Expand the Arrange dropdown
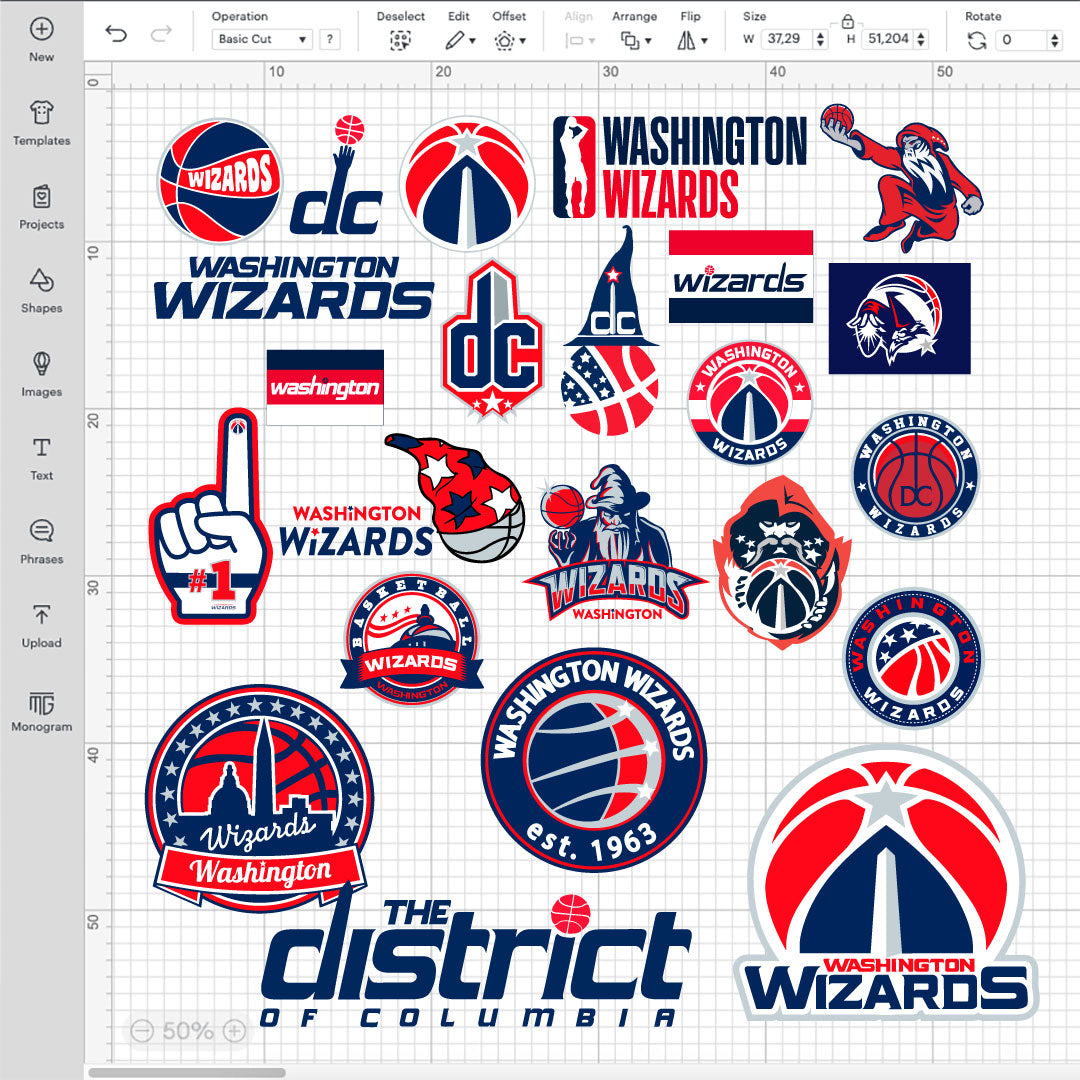 tap(635, 40)
